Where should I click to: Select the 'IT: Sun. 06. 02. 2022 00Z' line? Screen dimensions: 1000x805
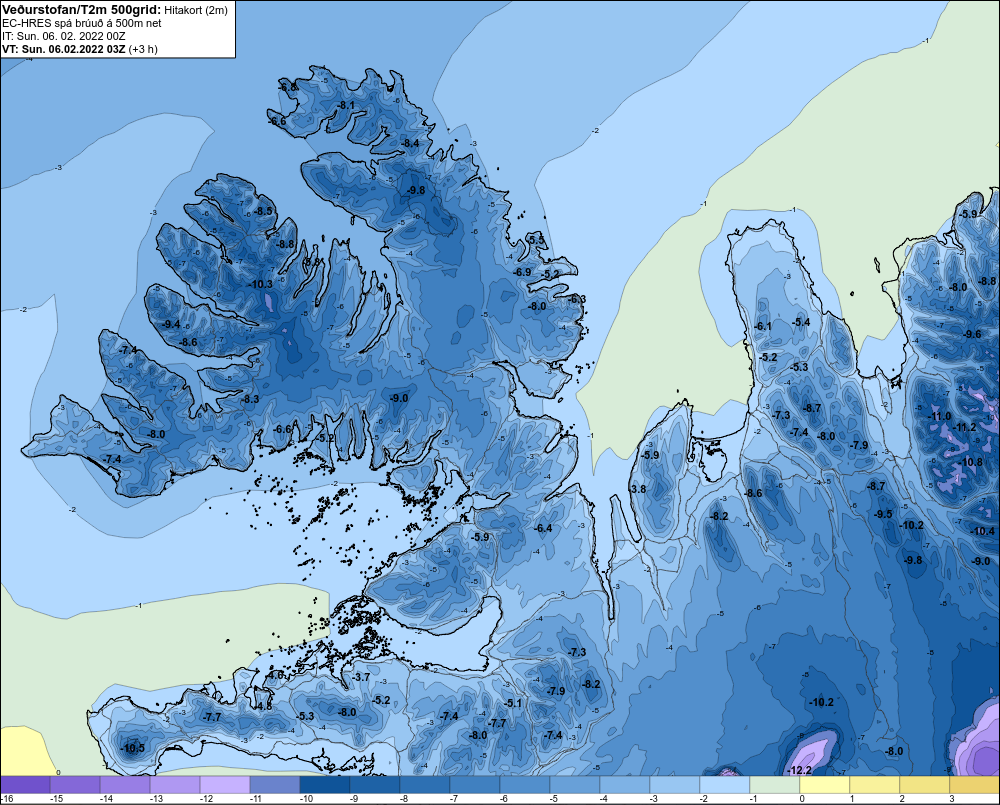pos(64,36)
